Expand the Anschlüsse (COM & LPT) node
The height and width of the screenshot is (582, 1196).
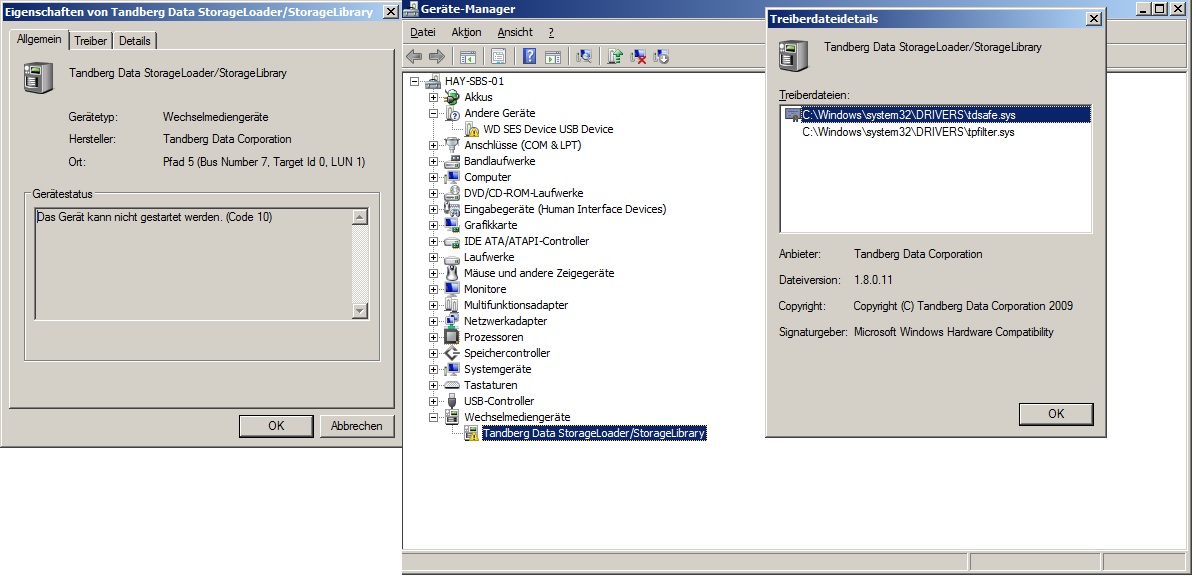tap(433, 145)
